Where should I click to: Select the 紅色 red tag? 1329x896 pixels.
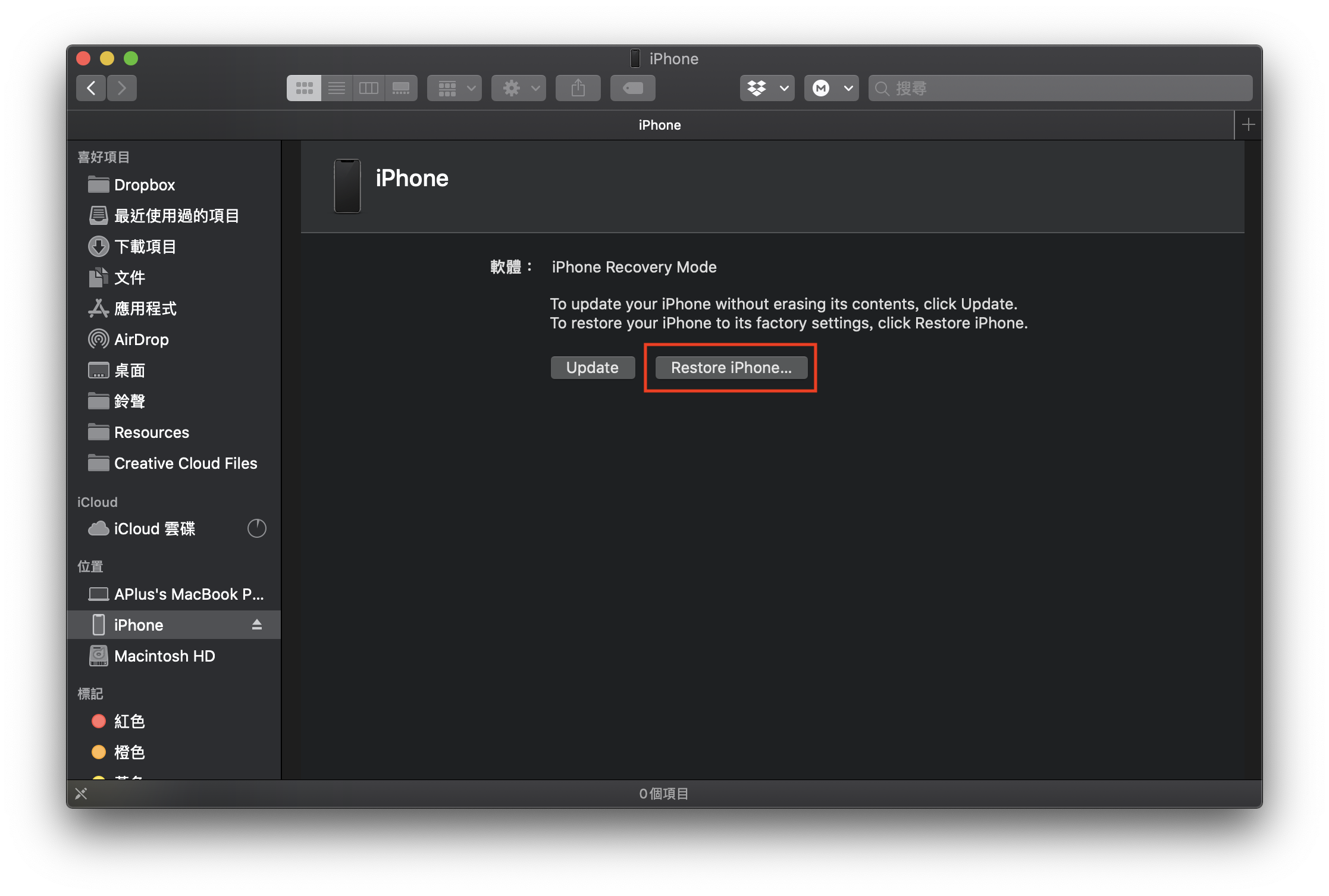[174, 722]
